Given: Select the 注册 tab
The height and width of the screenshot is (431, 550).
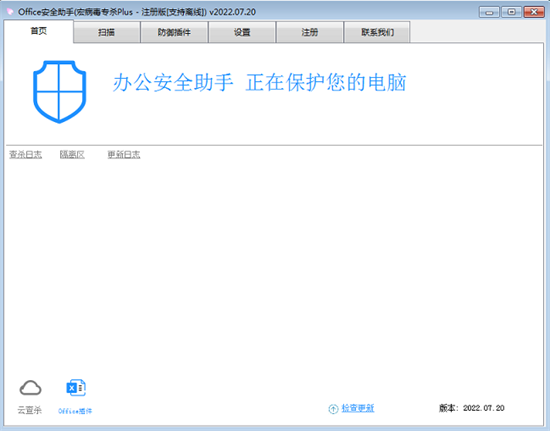Looking at the screenshot, I should click(x=310, y=32).
